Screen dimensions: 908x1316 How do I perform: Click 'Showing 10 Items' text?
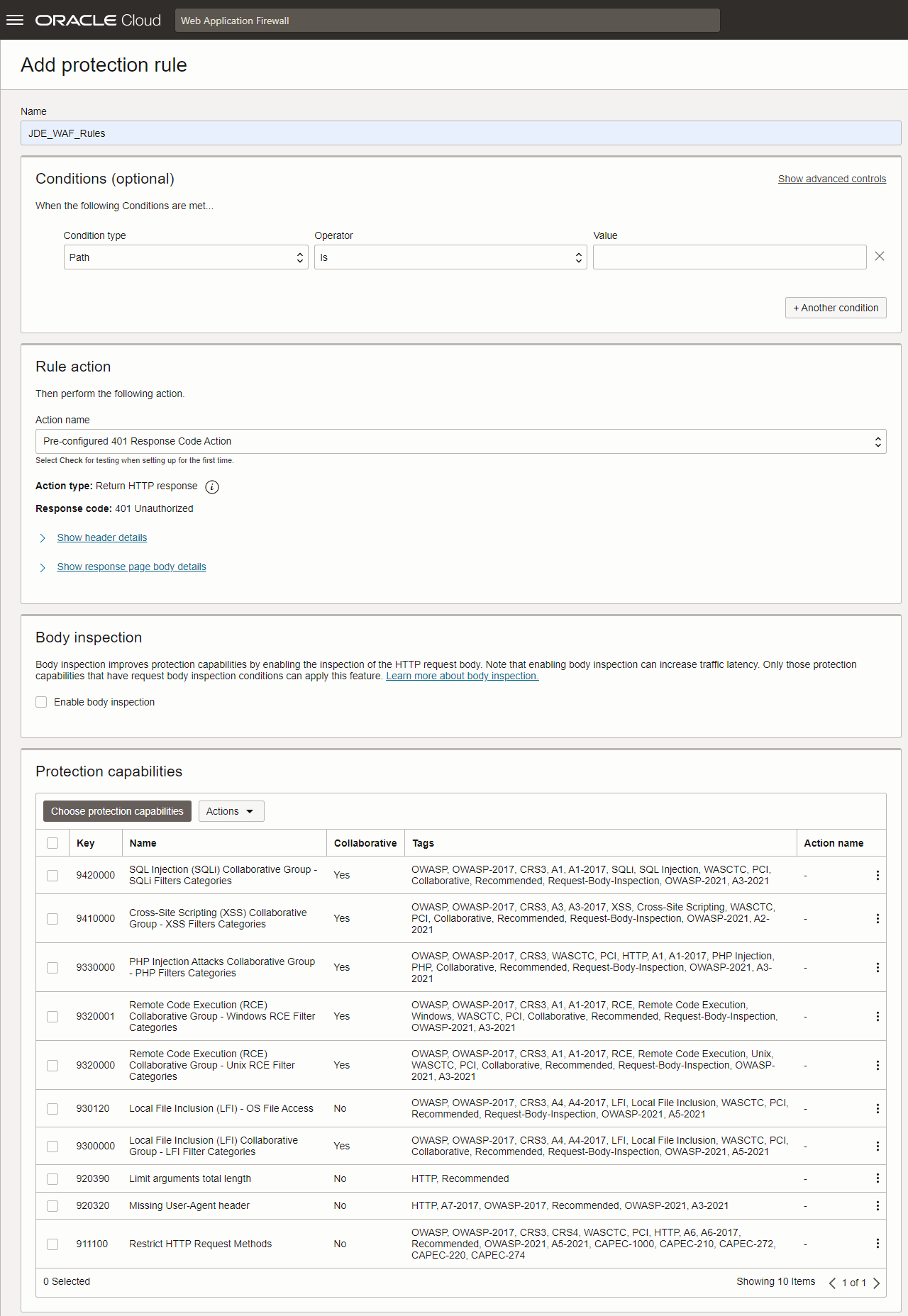pos(776,1281)
